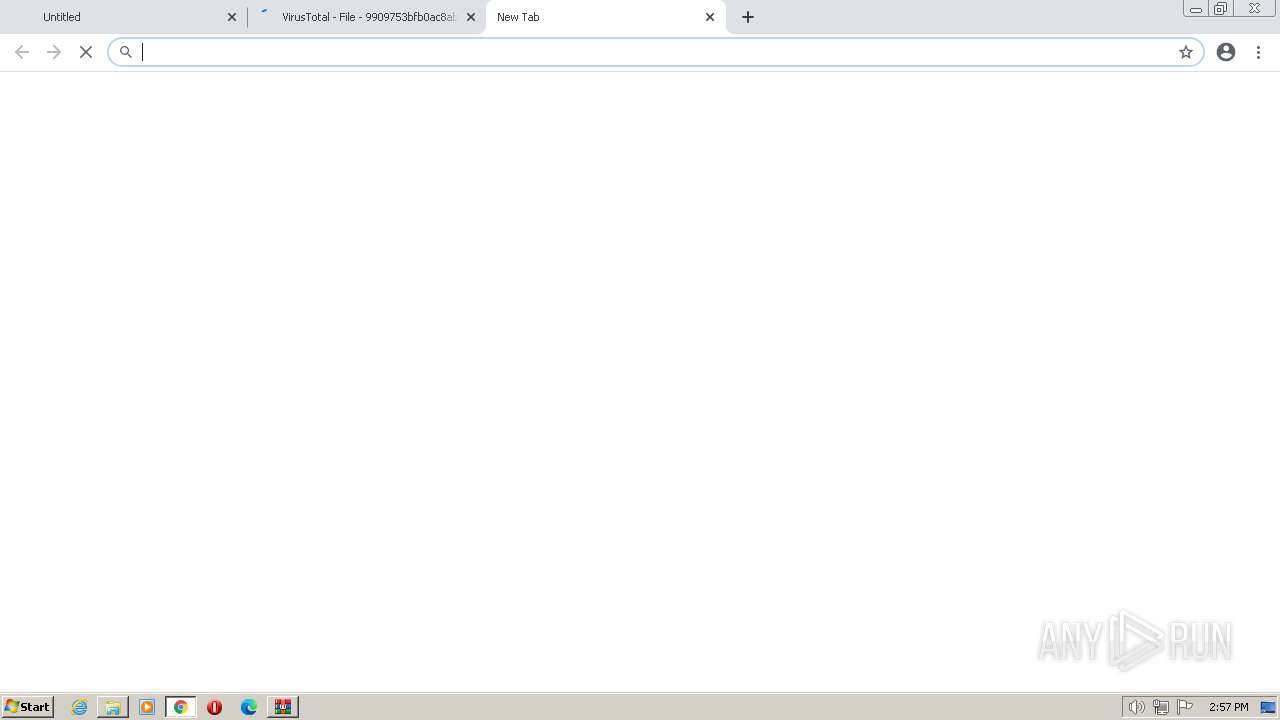
Task: Stop loading the page
Action: [x=86, y=52]
